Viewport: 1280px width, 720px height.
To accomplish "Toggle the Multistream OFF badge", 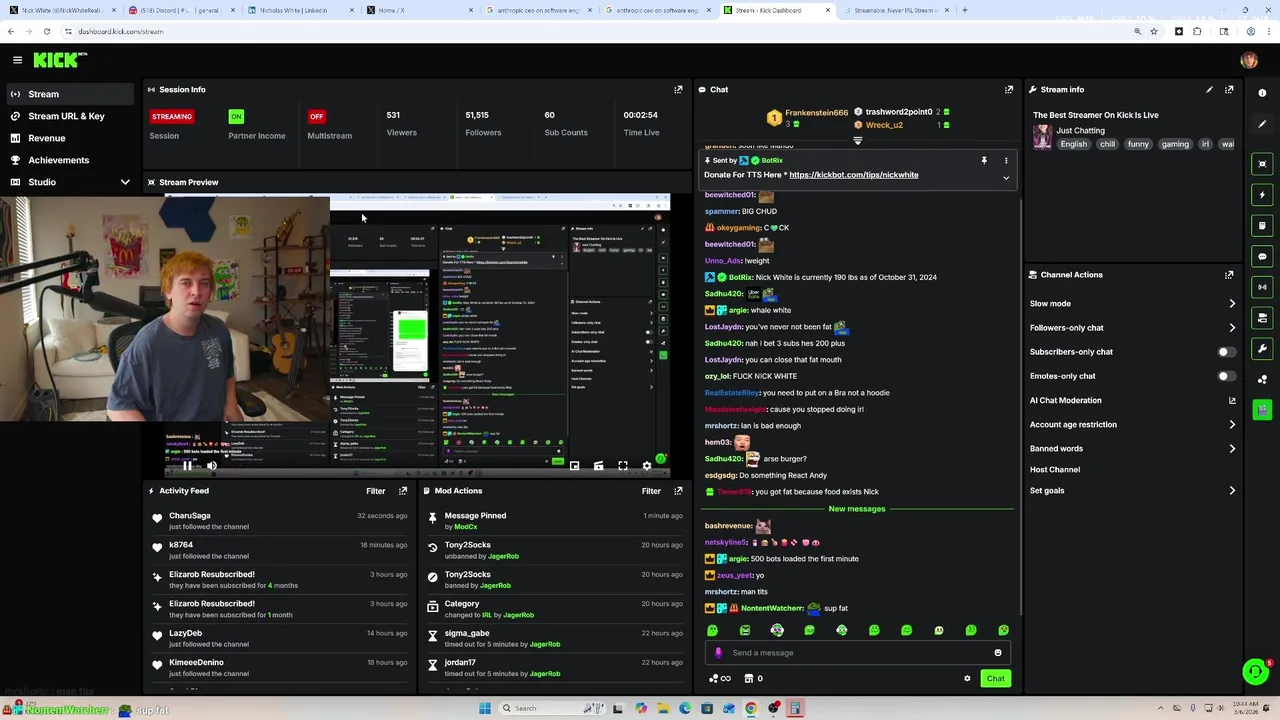I will click(x=317, y=116).
